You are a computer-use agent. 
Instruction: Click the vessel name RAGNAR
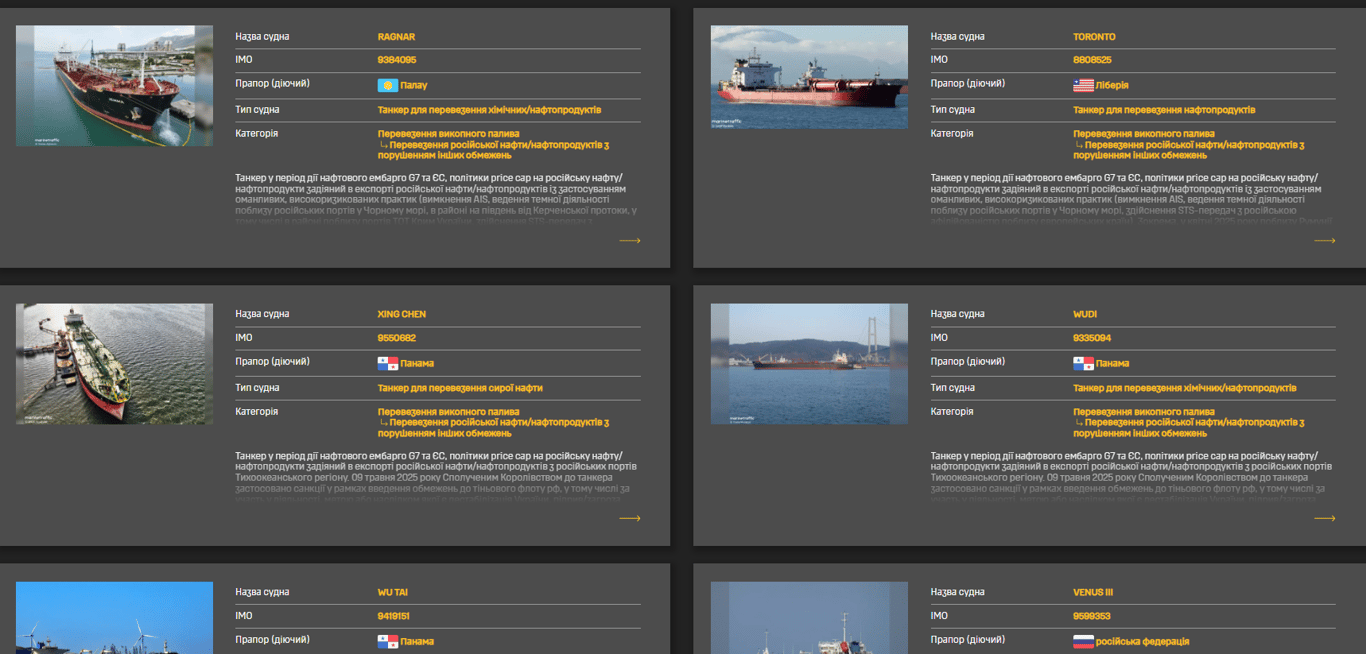[x=396, y=37]
